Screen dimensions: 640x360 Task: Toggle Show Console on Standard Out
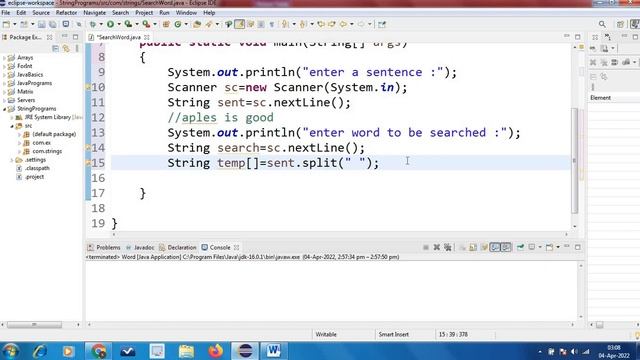pyautogui.click(x=495, y=247)
